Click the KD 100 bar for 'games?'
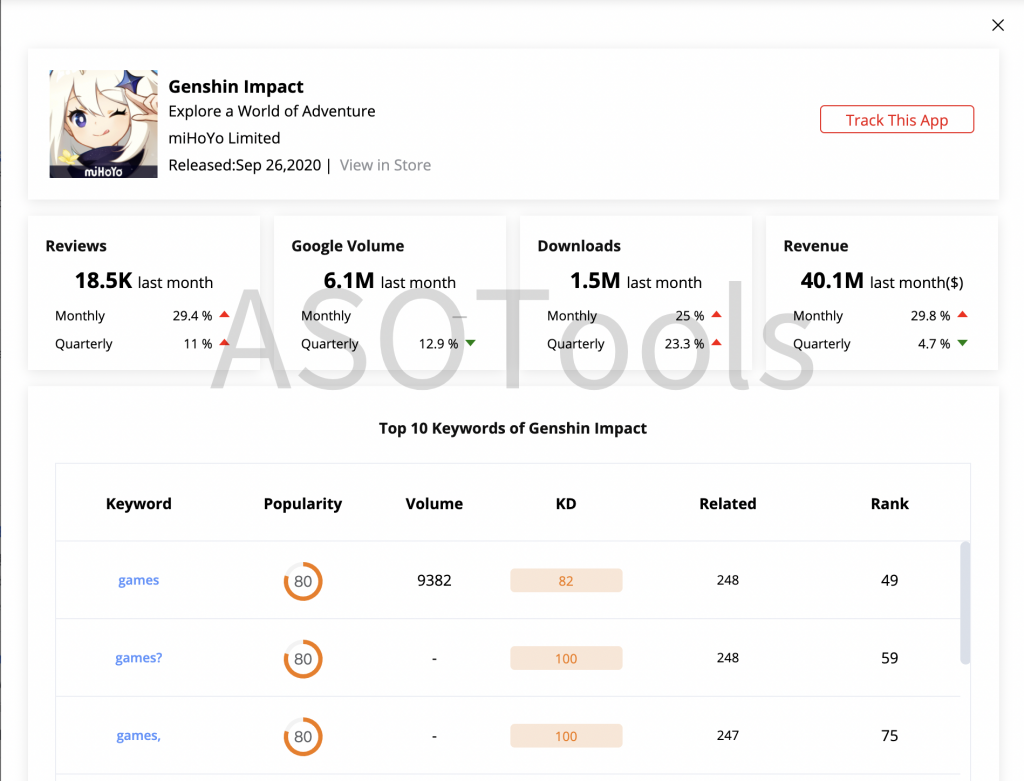 click(x=566, y=658)
